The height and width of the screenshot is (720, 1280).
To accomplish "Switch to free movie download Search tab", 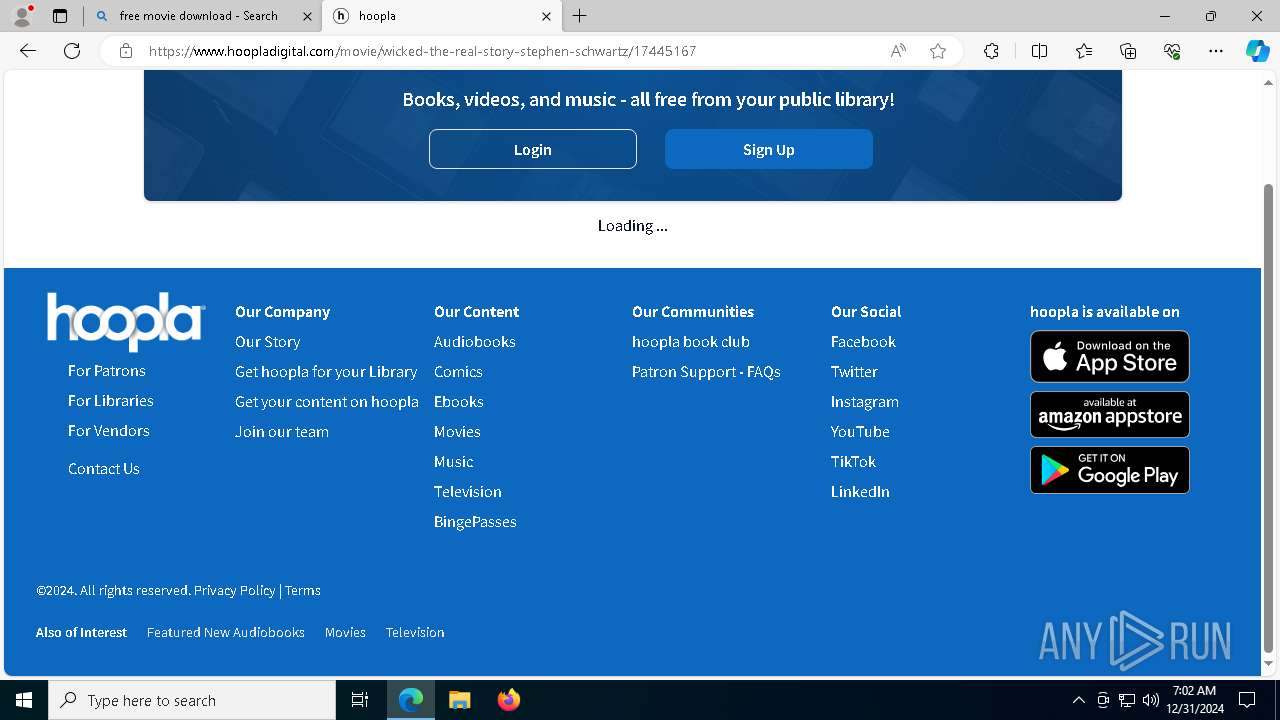I will (203, 16).
